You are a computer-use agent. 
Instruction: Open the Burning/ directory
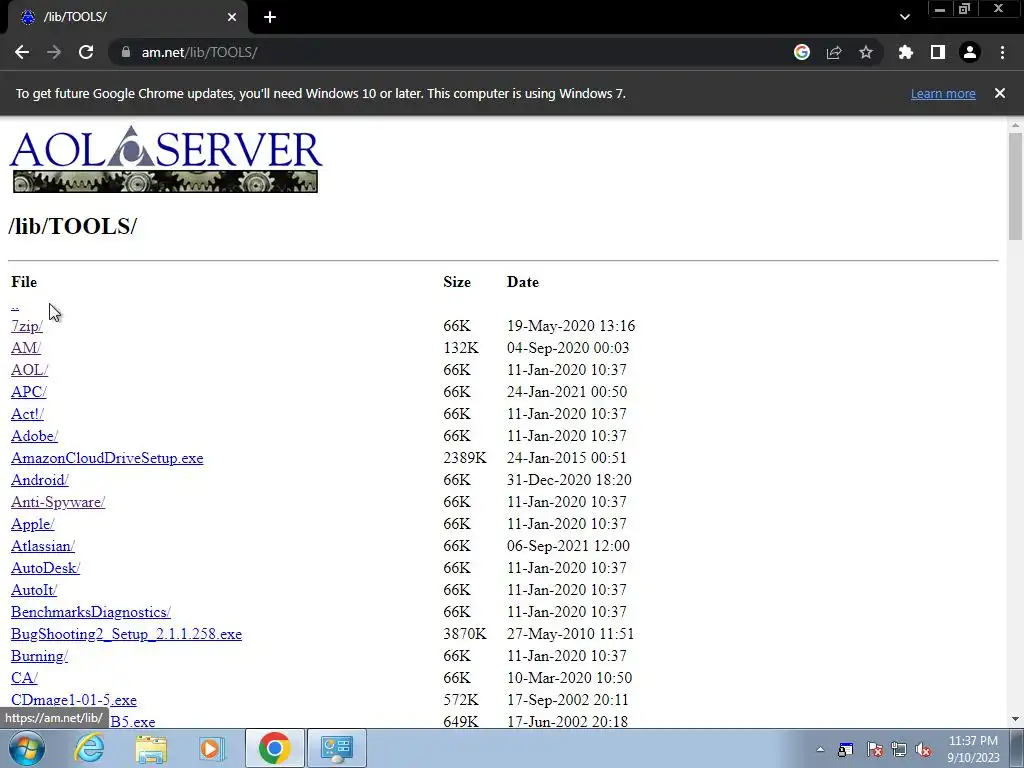(x=39, y=656)
